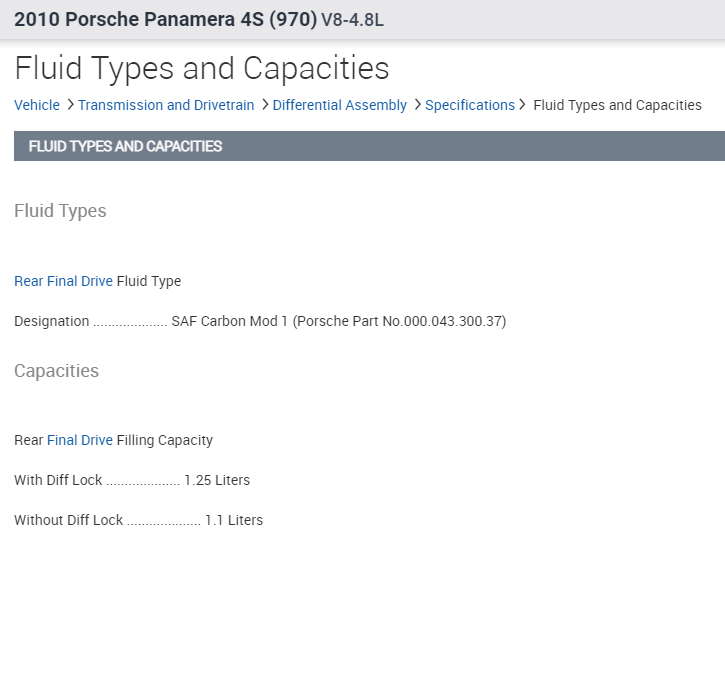Click the FLUID TYPES AND CAPACITIES section header
Screen dimensions: 725x698
125,146
